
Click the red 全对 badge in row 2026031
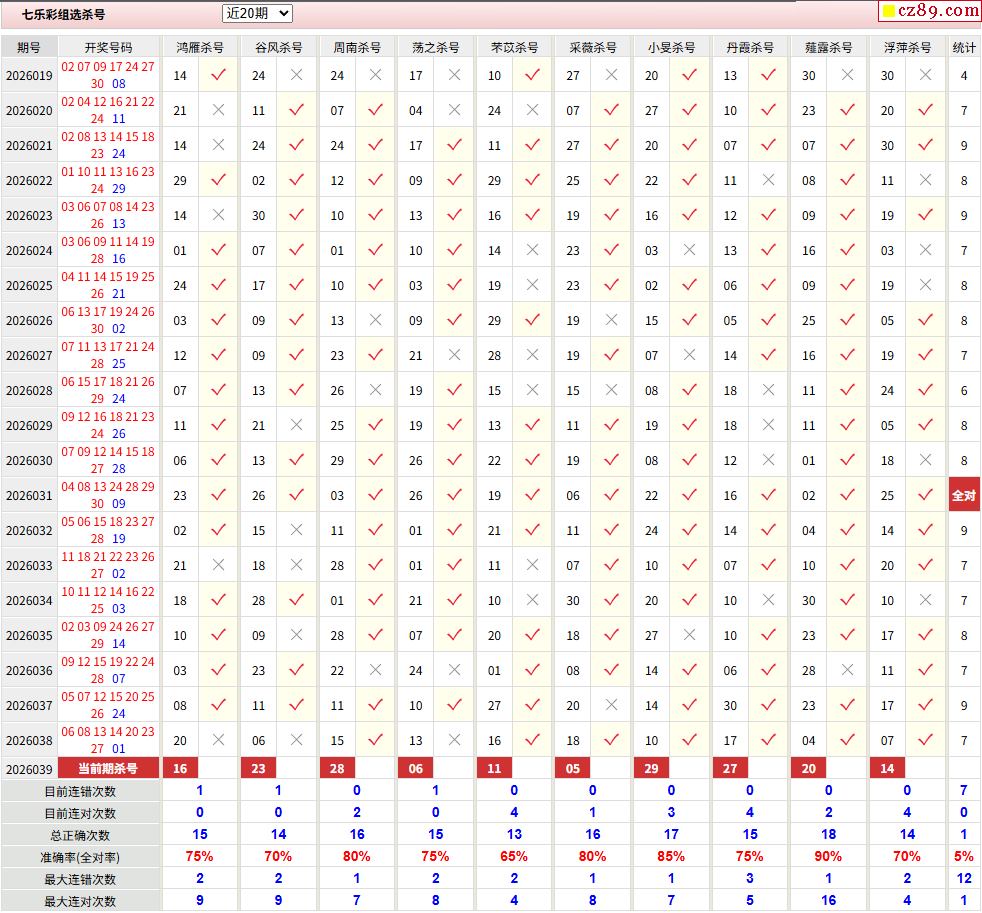964,495
